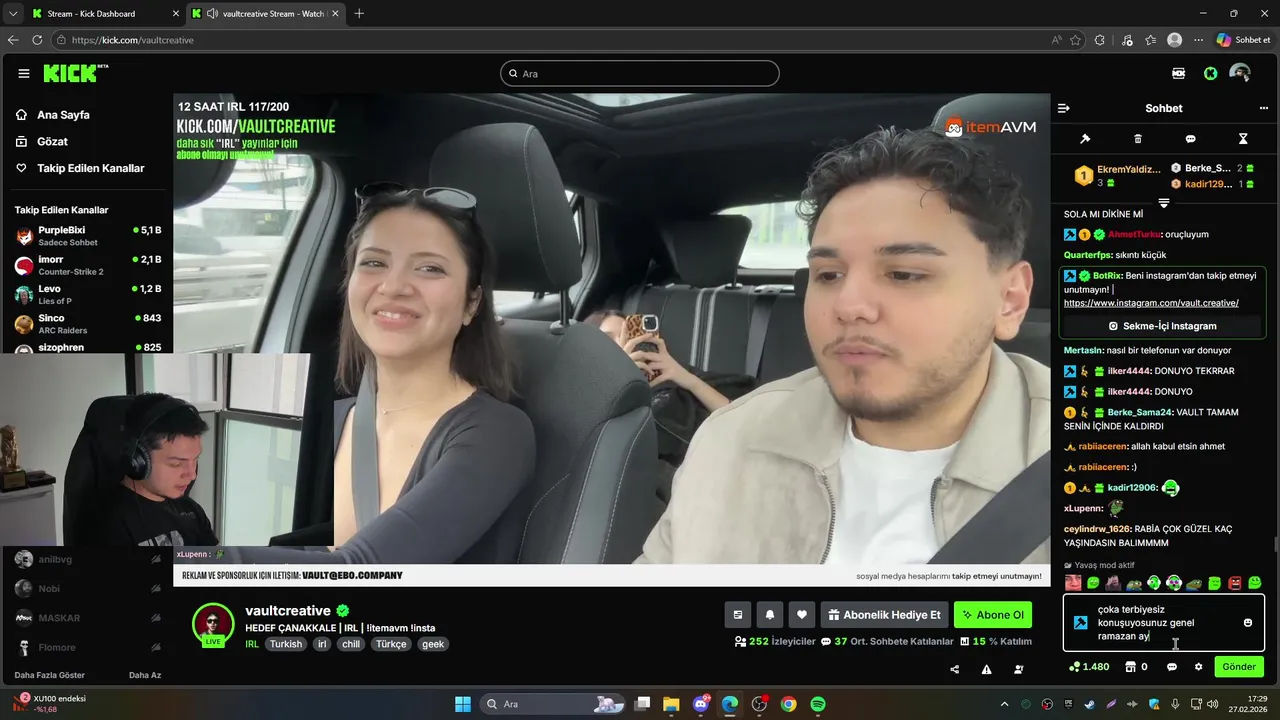Toggle the notification bell for vaultcreative
This screenshot has width=1280, height=720.
[770, 615]
